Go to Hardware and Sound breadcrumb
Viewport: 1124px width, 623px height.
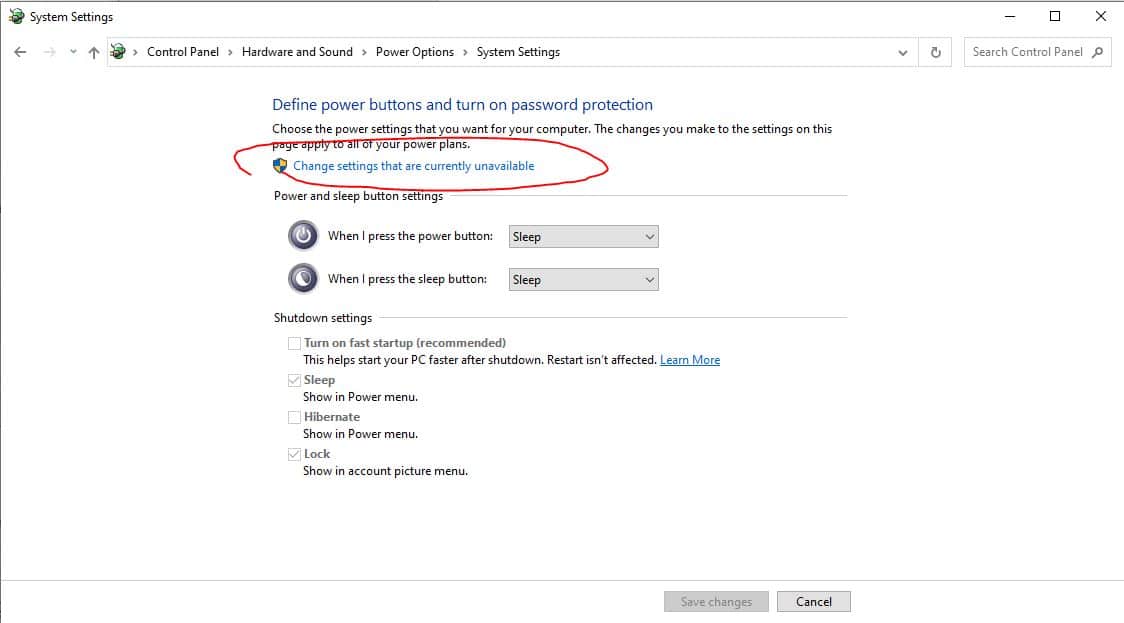point(297,52)
